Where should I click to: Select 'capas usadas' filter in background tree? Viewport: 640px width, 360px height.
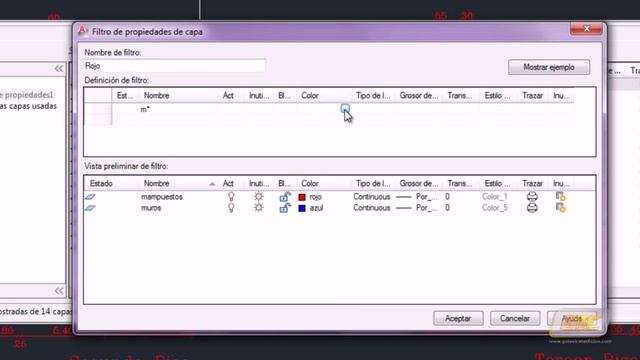point(28,106)
